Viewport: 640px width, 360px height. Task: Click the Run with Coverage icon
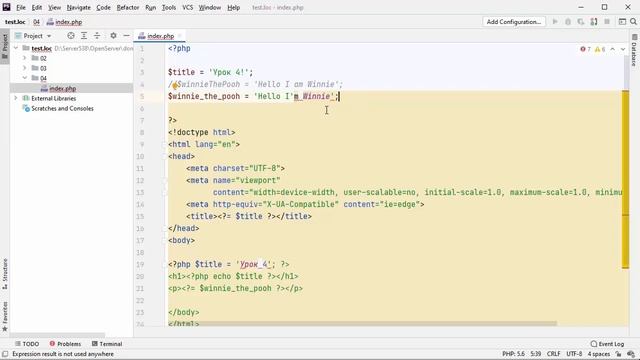point(580,22)
